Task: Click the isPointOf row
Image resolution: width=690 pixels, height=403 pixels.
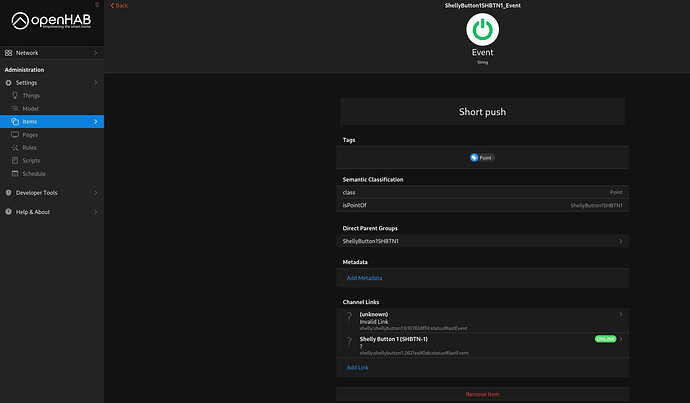Action: click(482, 205)
